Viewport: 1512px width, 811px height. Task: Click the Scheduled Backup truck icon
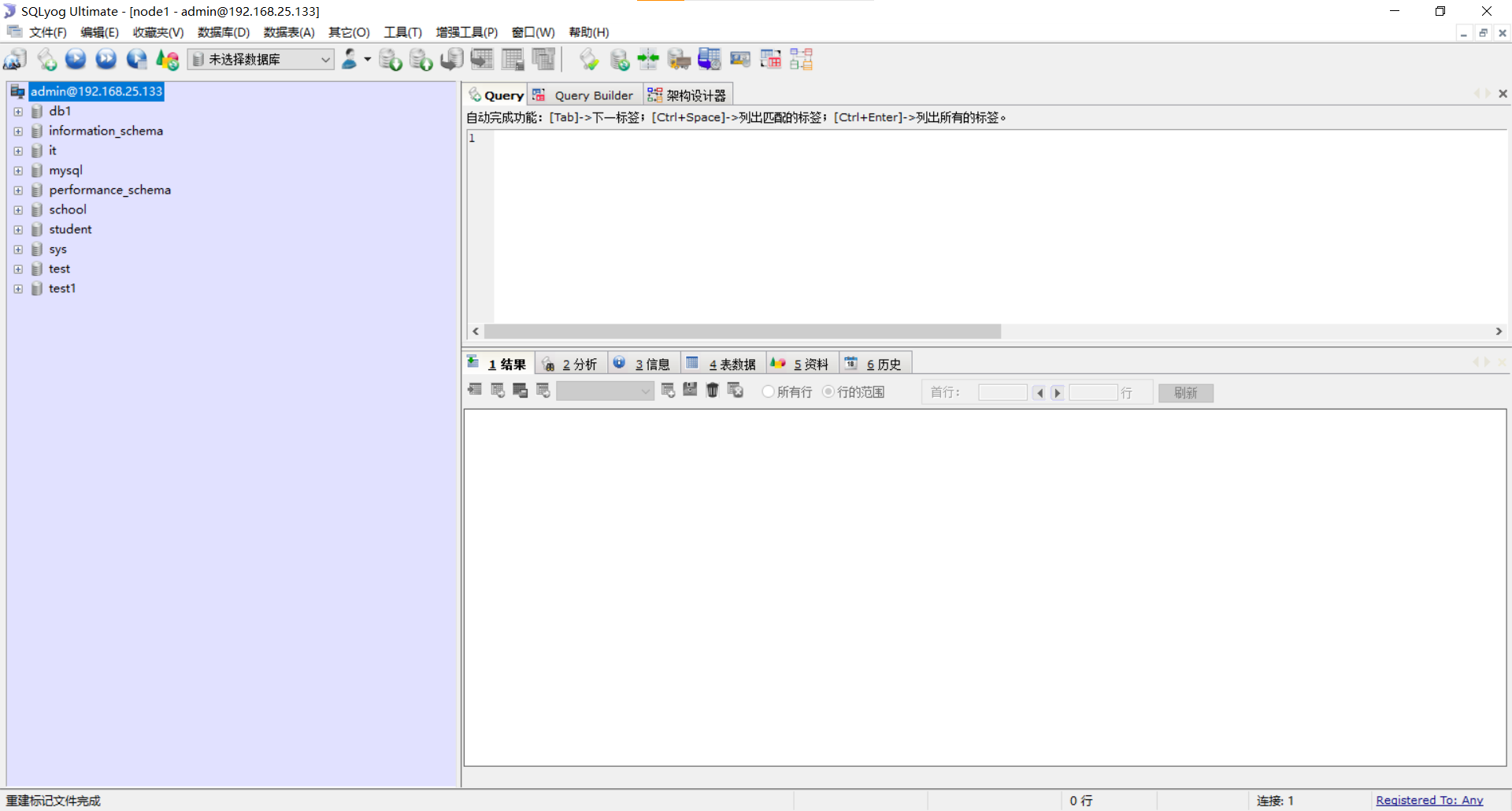(679, 59)
